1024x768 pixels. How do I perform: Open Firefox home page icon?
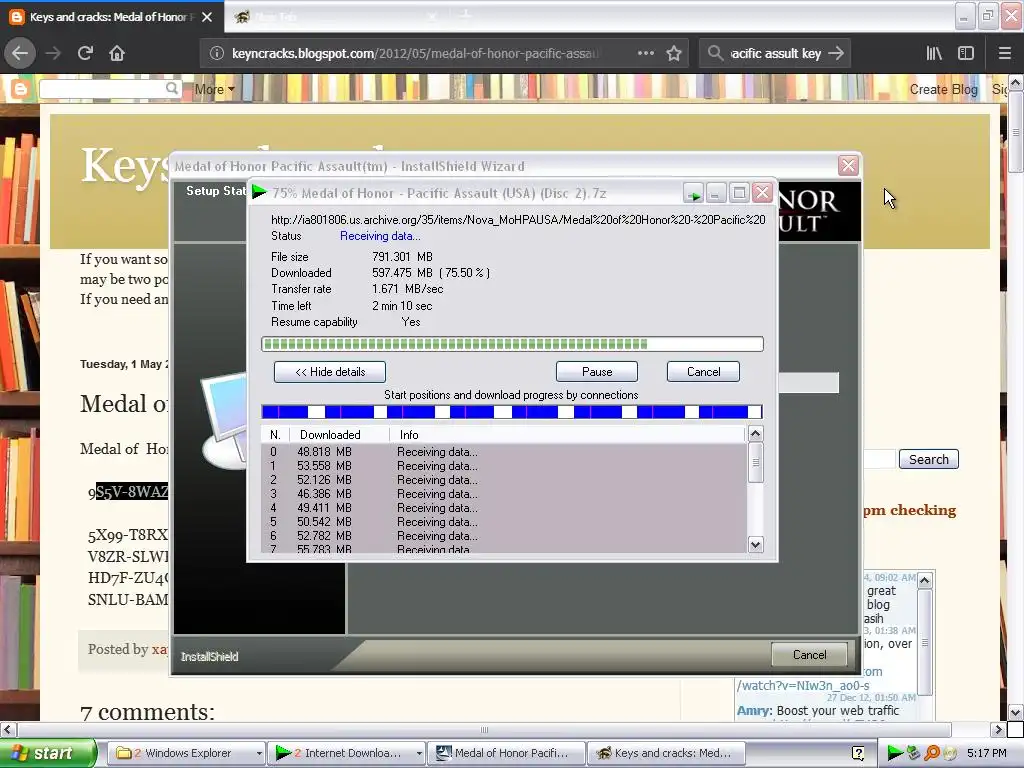pos(117,53)
